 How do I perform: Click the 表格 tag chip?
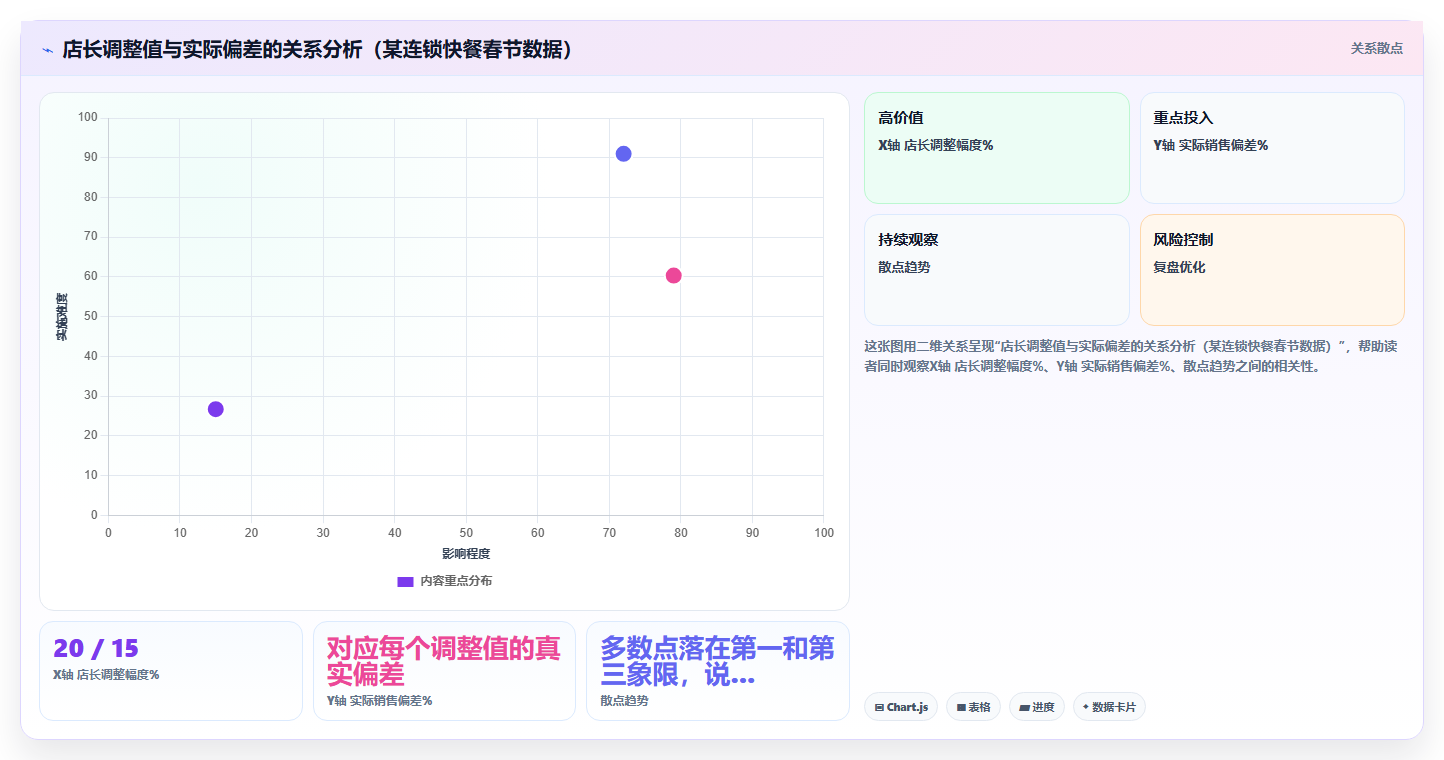click(973, 707)
